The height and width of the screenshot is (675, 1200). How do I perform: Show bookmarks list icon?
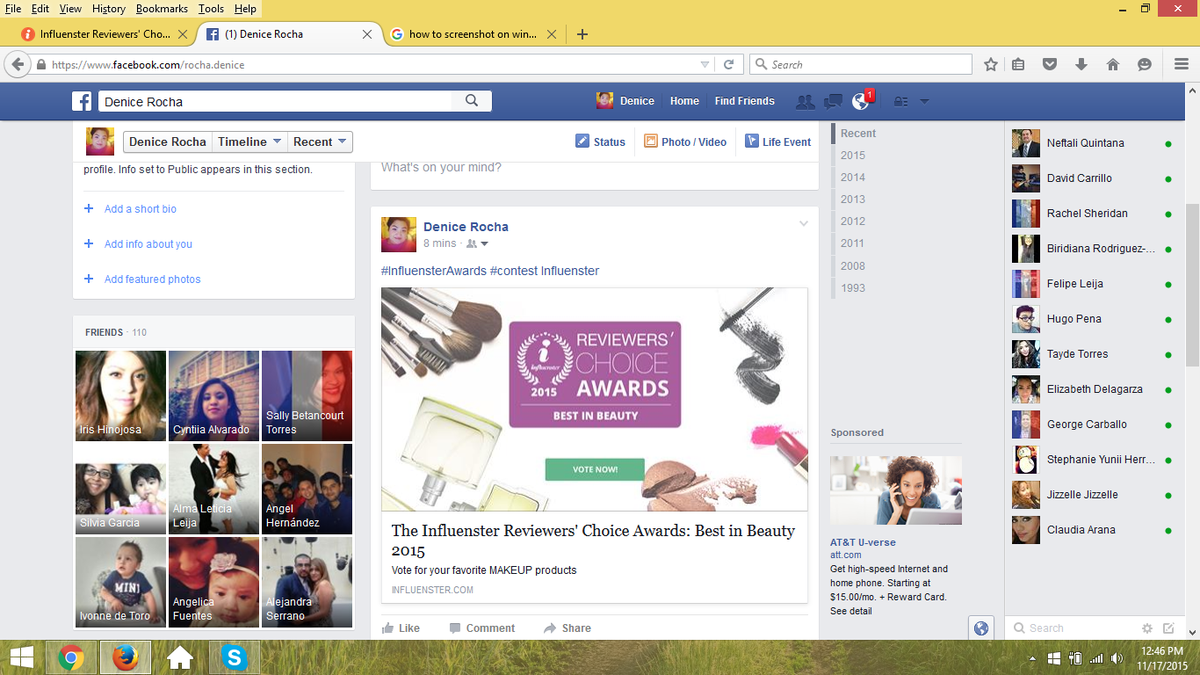tap(1018, 64)
